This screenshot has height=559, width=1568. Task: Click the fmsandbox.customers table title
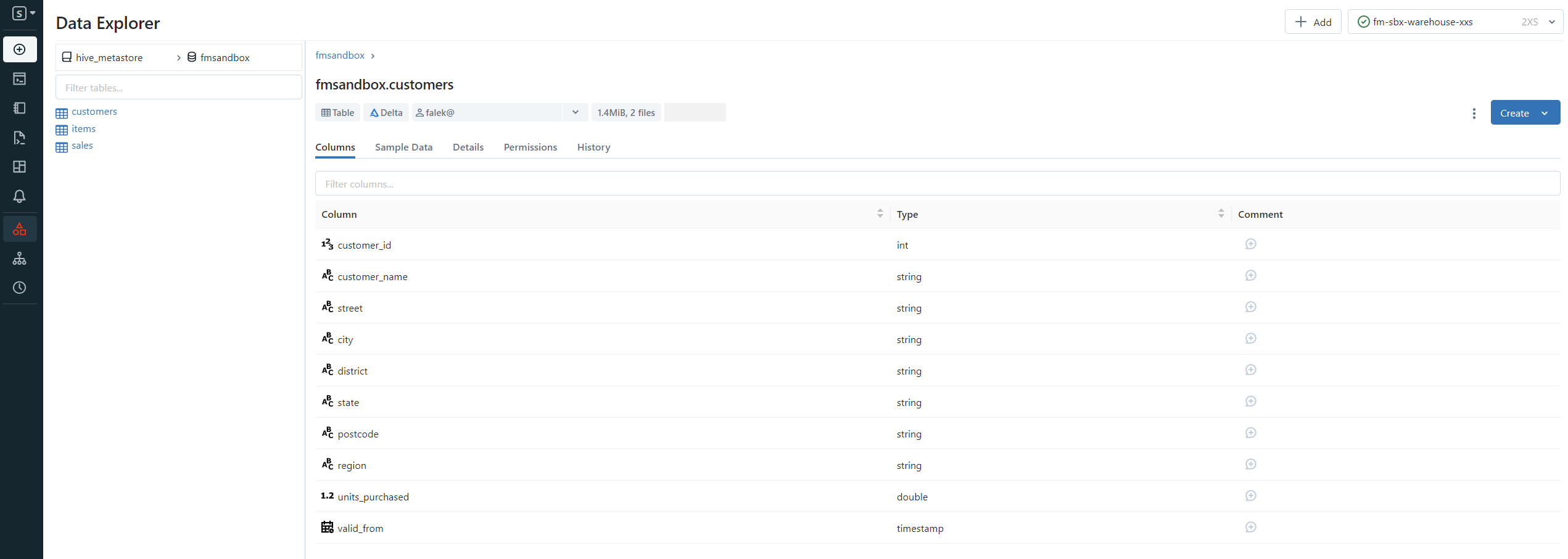(x=384, y=85)
